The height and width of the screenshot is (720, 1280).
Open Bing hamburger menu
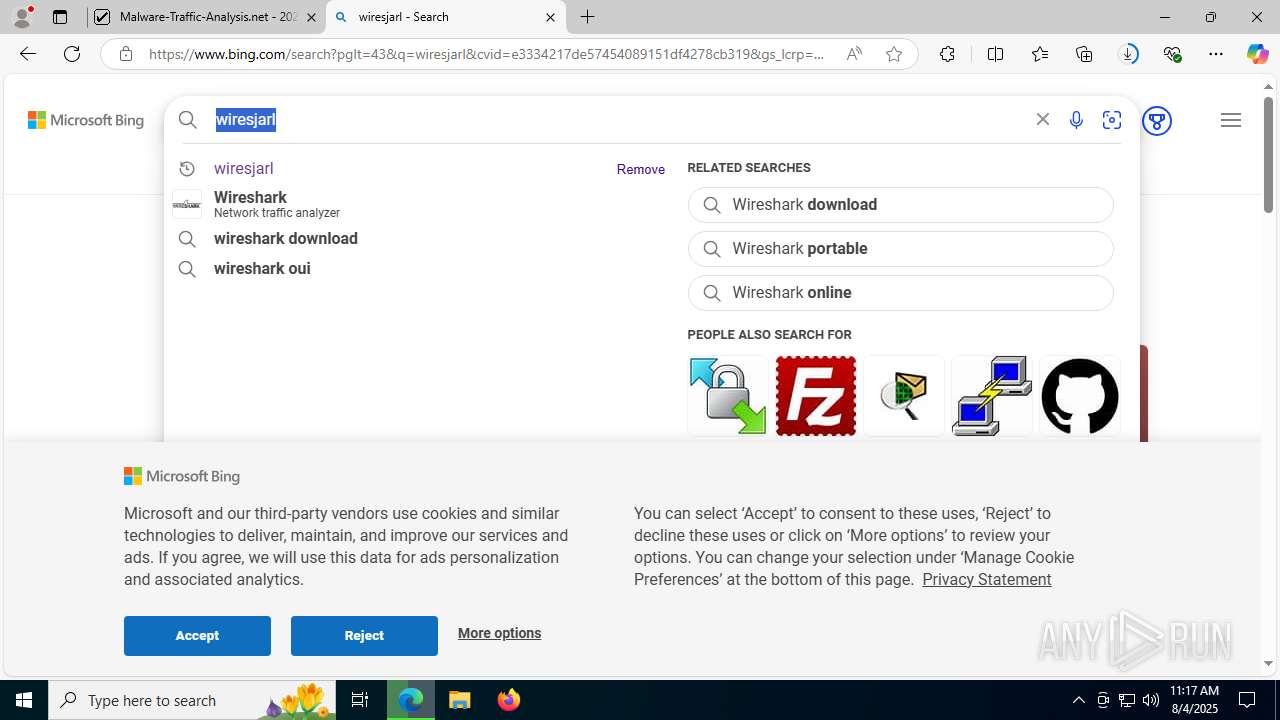pos(1231,120)
